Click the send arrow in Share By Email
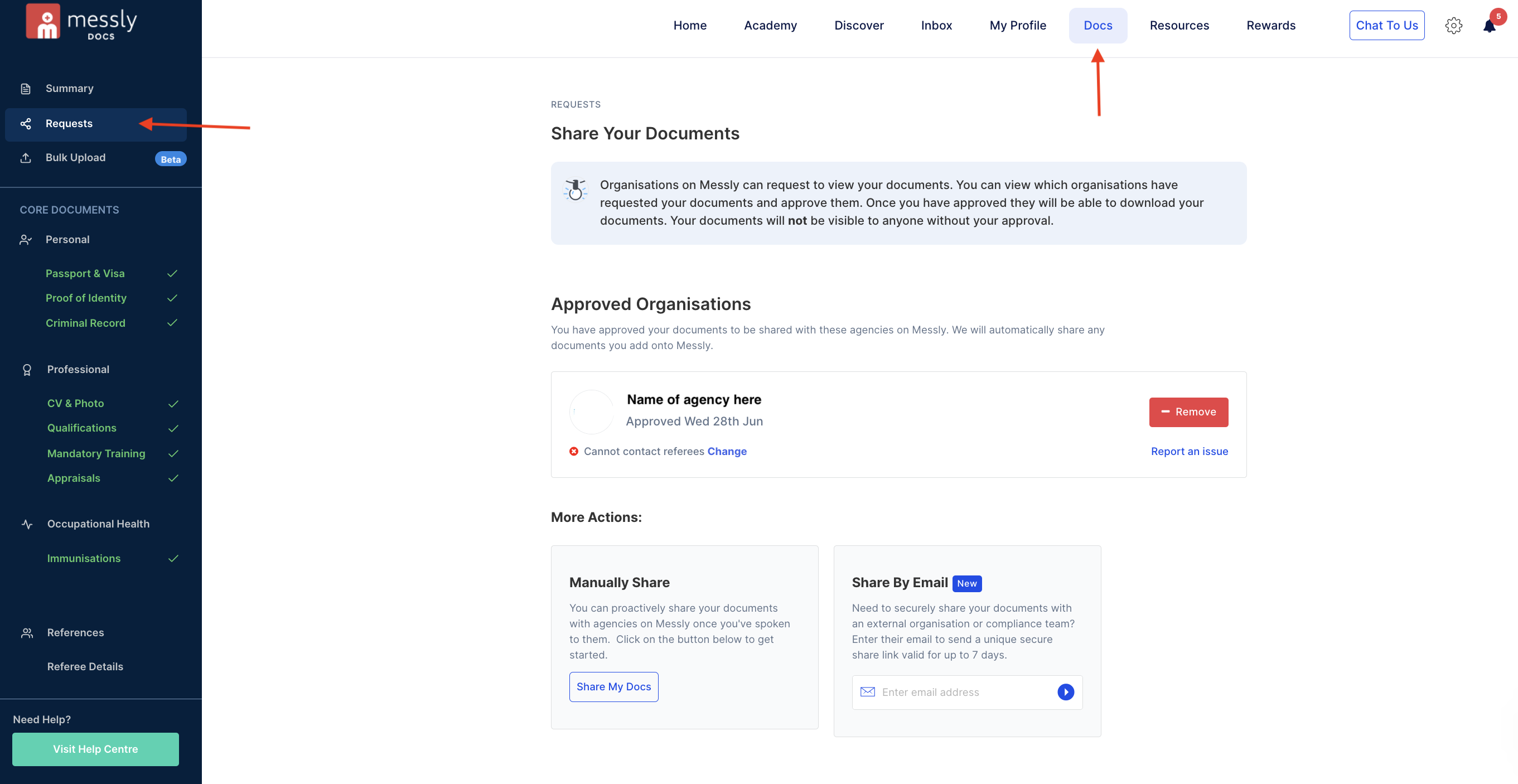This screenshot has height=784, width=1518. coord(1065,692)
